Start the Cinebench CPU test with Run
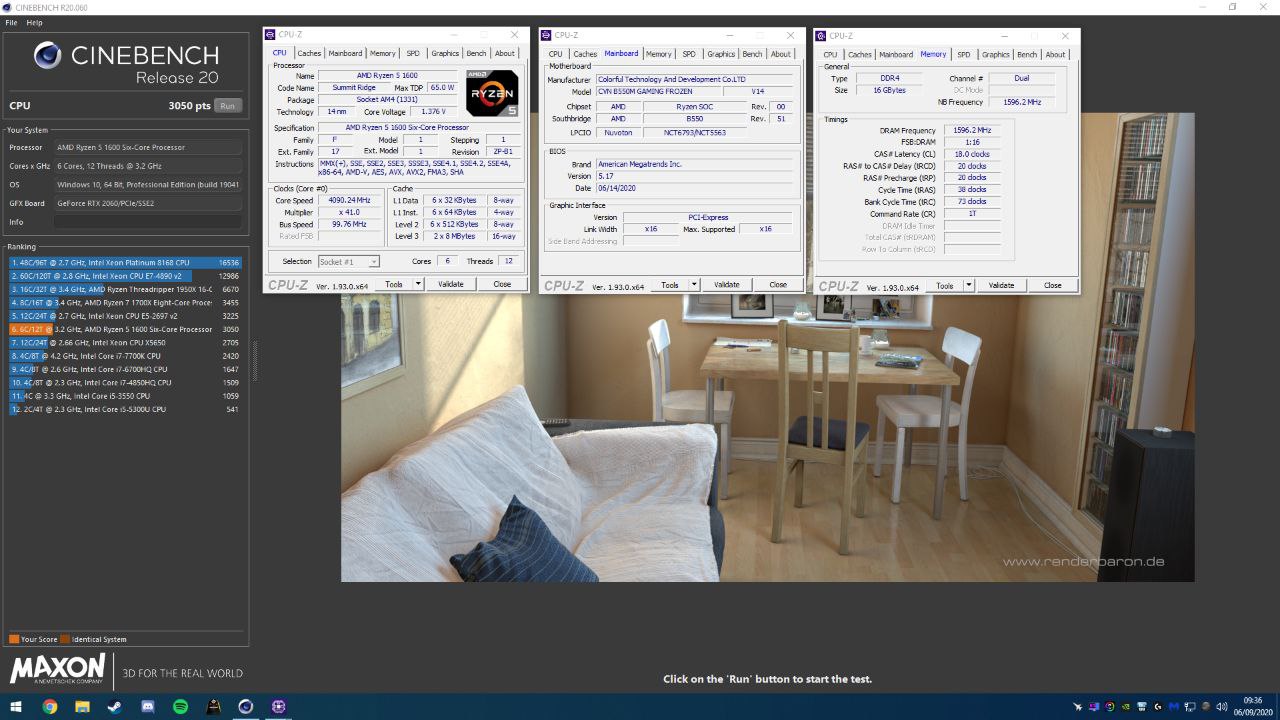Viewport: 1280px width, 720px height. (228, 105)
